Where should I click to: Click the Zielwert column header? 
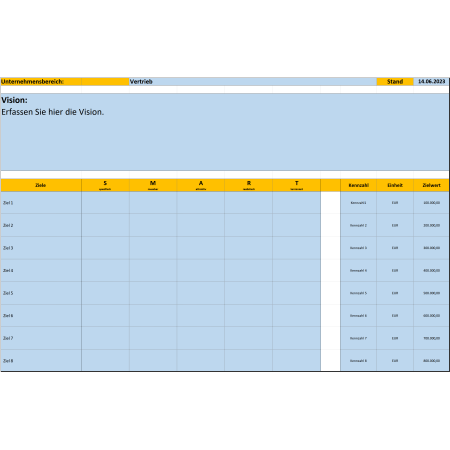(x=431, y=185)
